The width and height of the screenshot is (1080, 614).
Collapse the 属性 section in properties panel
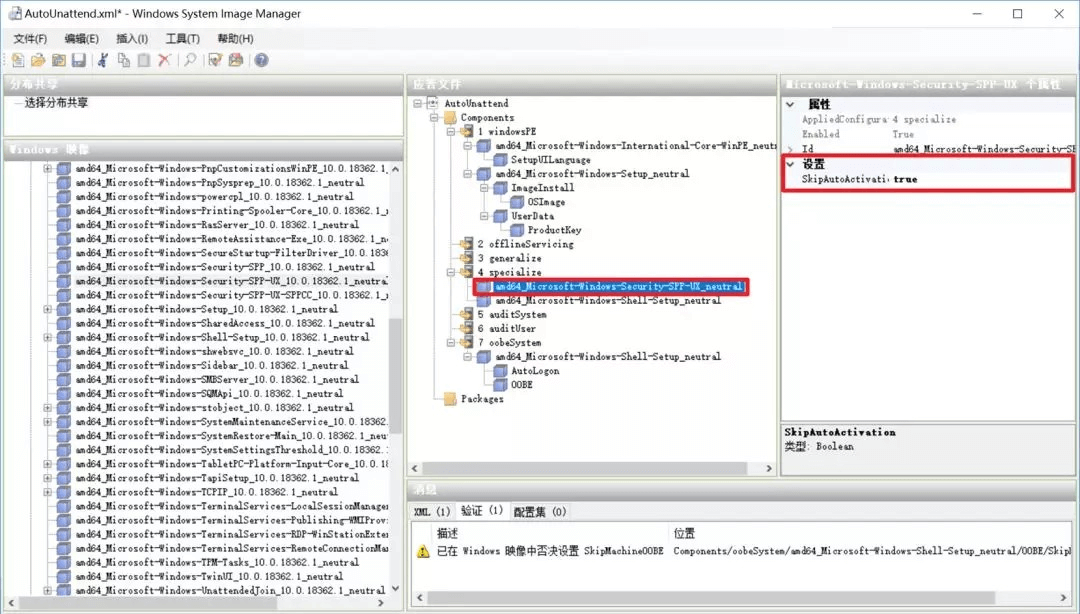pos(790,104)
